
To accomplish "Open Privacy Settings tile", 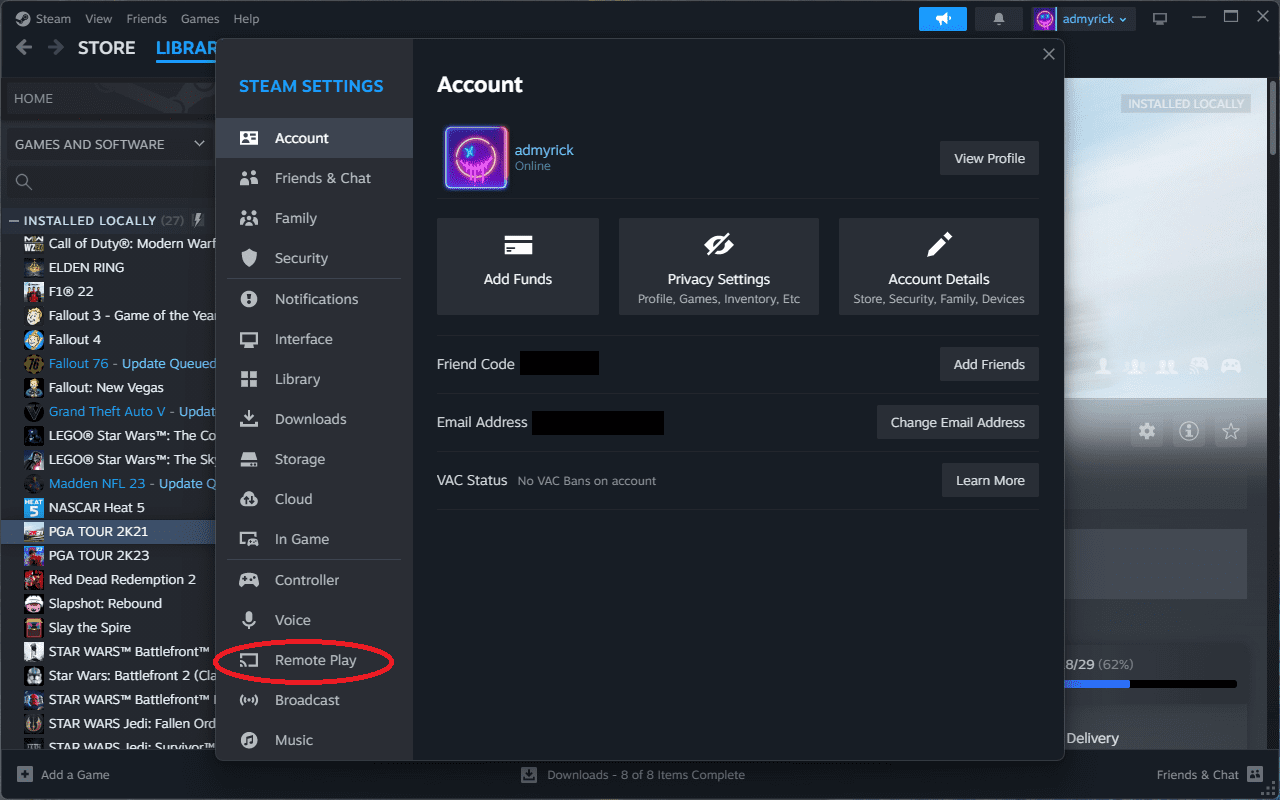I will 719,267.
